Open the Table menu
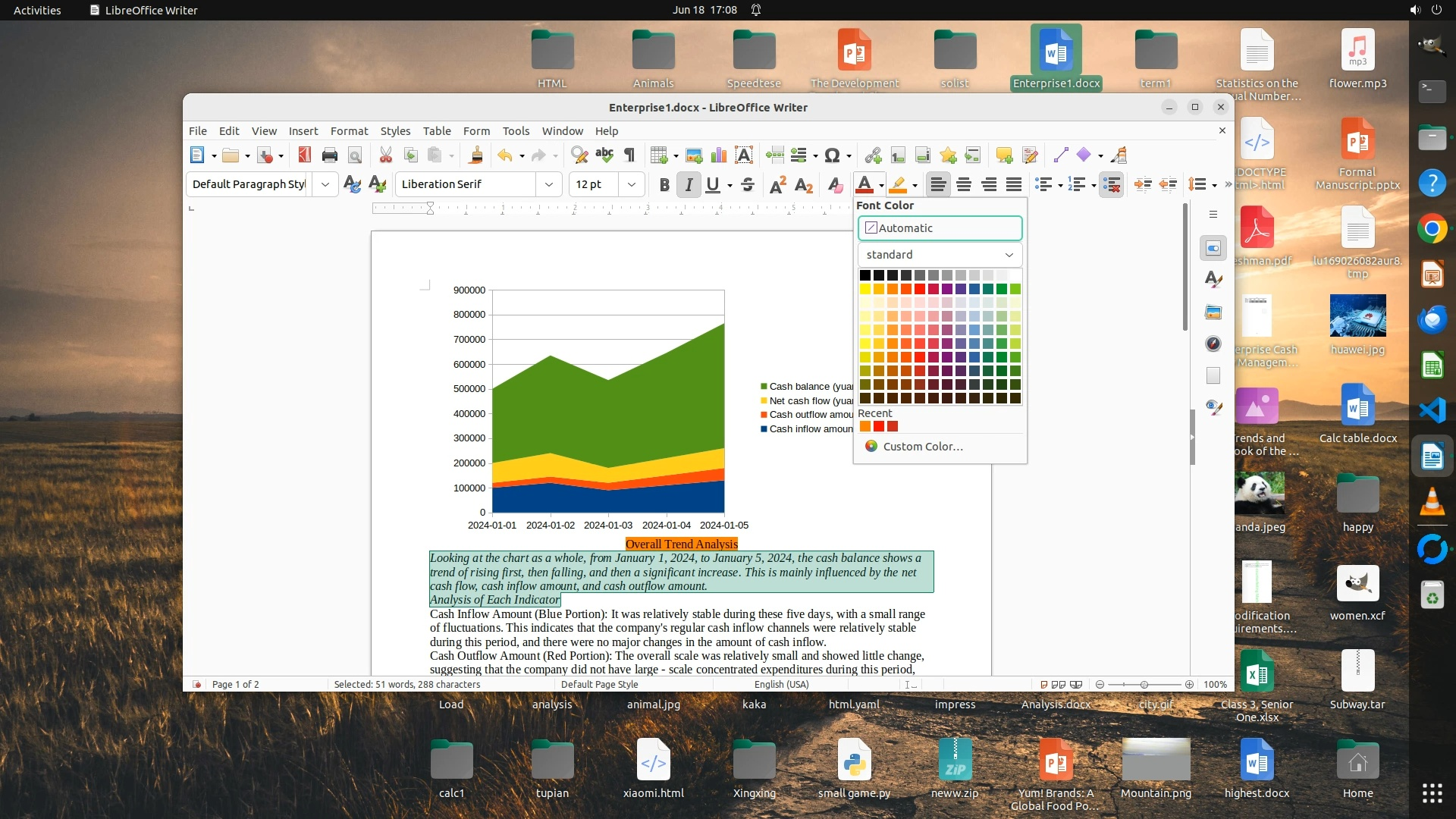The height and width of the screenshot is (819, 1456). point(437,130)
